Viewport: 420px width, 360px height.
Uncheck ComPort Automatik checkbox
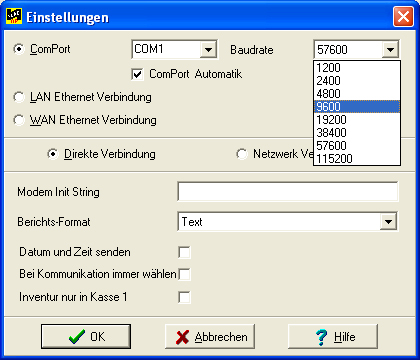137,74
